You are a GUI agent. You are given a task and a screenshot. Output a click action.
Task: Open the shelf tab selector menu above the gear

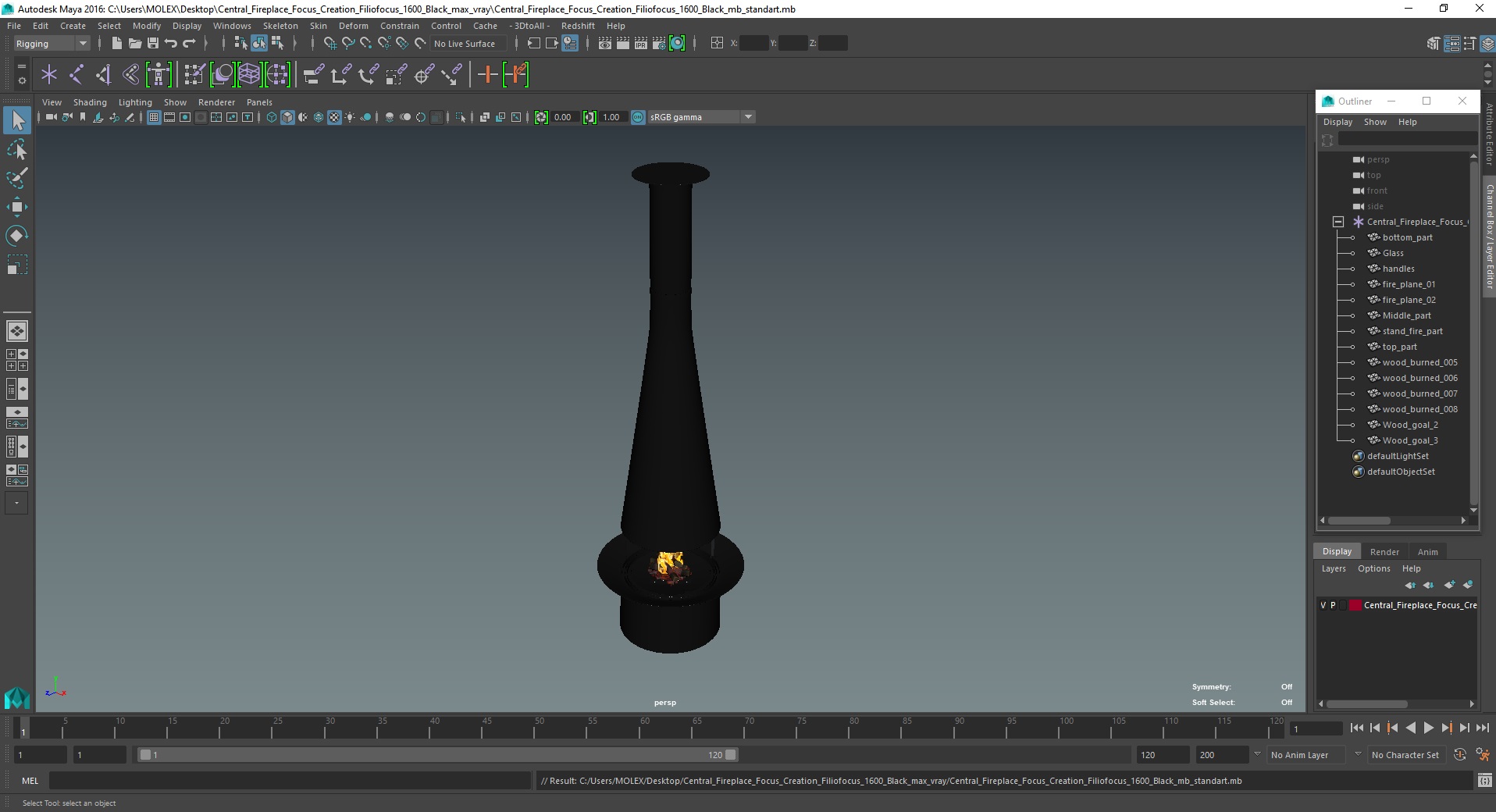[x=22, y=67]
